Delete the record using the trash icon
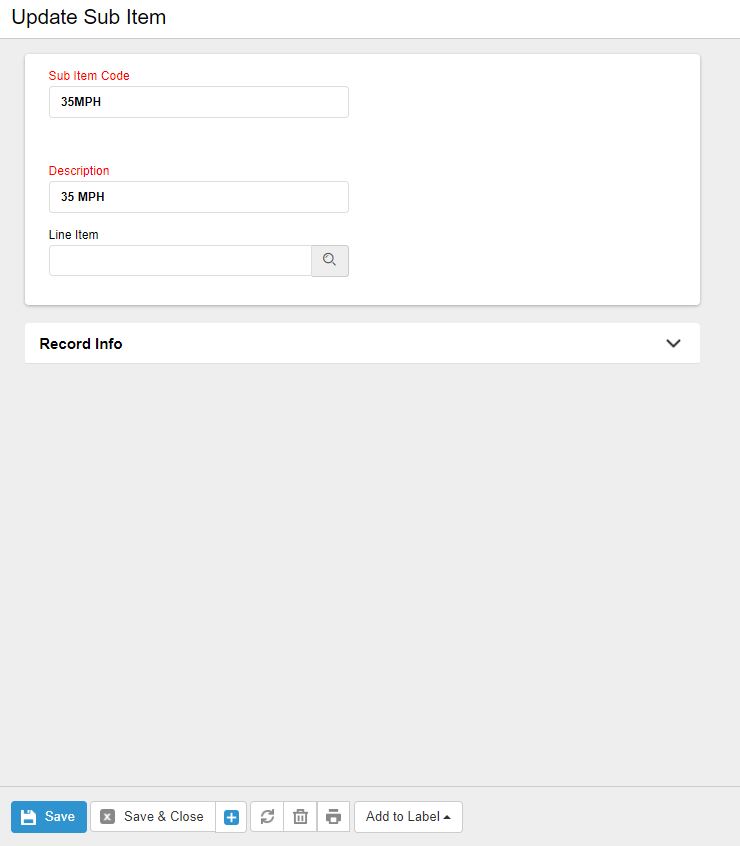The height and width of the screenshot is (846, 740). (x=300, y=817)
